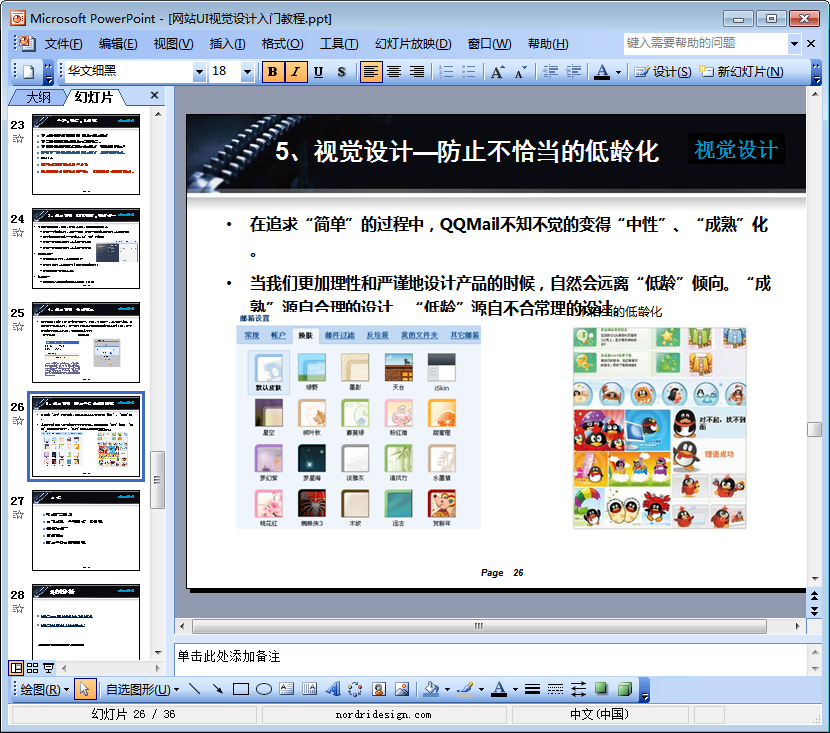Click the 新幻灯片(N) new slide button
The width and height of the screenshot is (830, 733).
point(742,71)
